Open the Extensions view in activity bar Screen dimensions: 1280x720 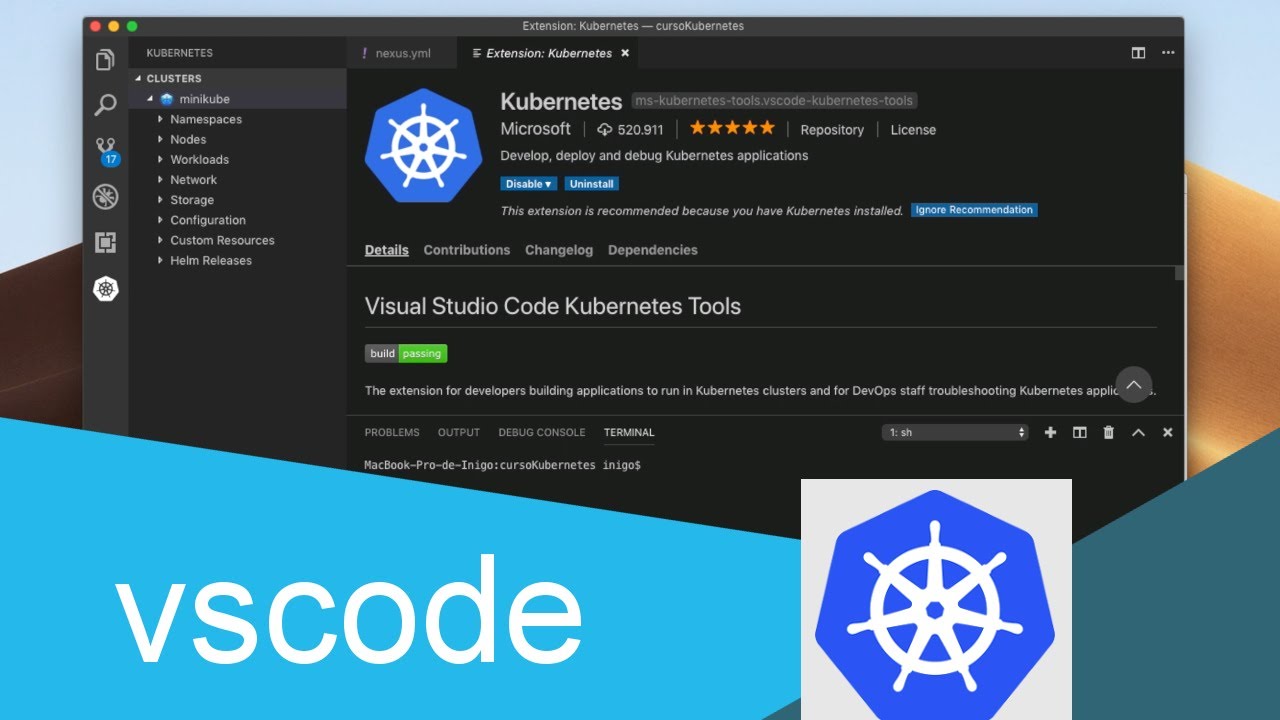[105, 242]
